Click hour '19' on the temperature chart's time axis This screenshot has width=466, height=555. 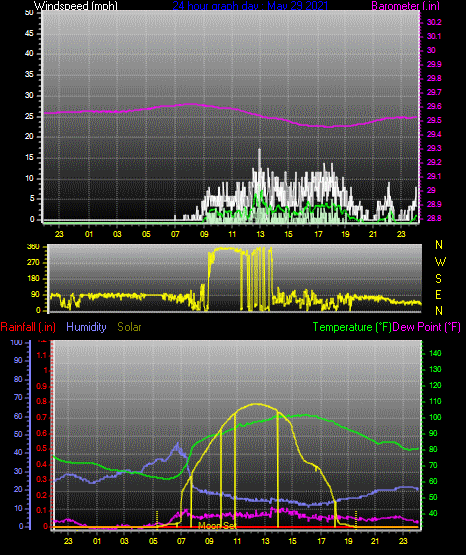pos(349,541)
